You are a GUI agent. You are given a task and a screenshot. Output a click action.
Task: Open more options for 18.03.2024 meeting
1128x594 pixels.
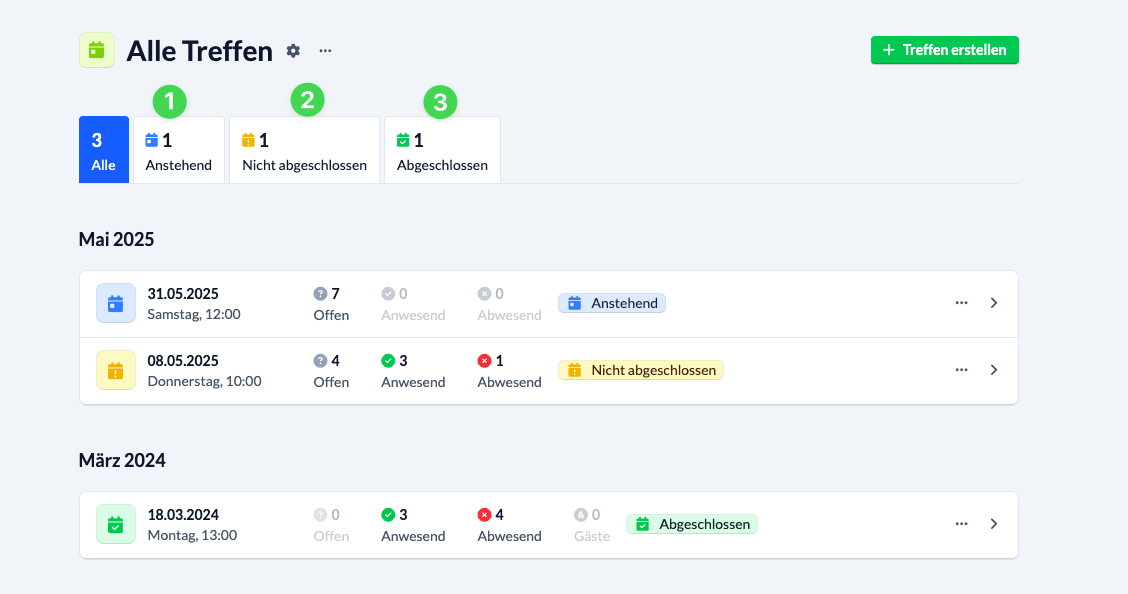click(x=961, y=524)
